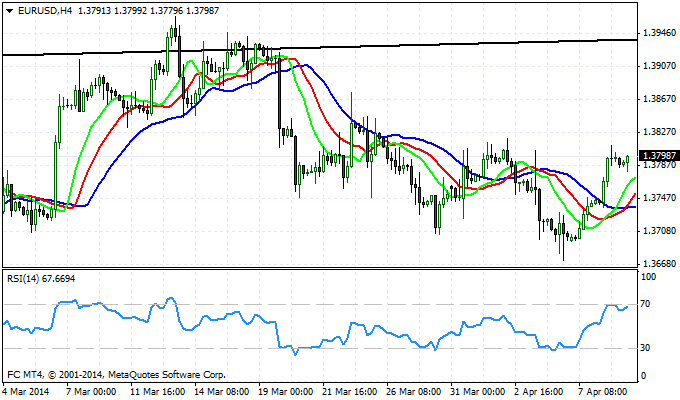
Task: Click the triangle arrow beside EURUSD,H4
Action: (10, 11)
